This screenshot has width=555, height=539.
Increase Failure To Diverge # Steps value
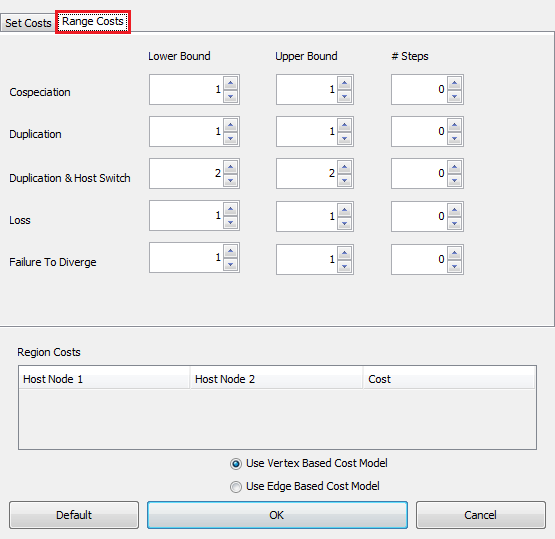[454, 253]
